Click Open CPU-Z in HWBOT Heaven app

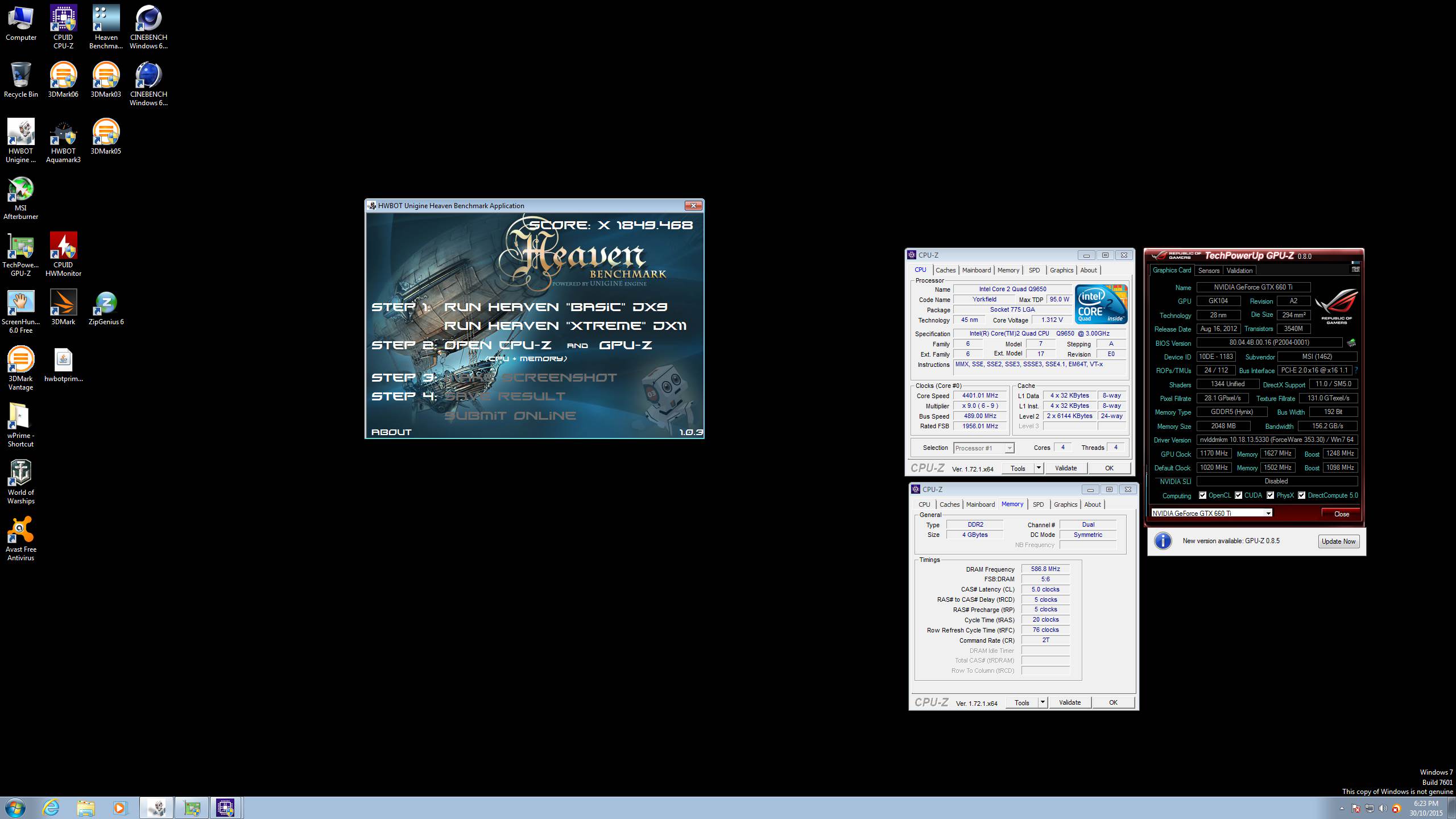498,345
